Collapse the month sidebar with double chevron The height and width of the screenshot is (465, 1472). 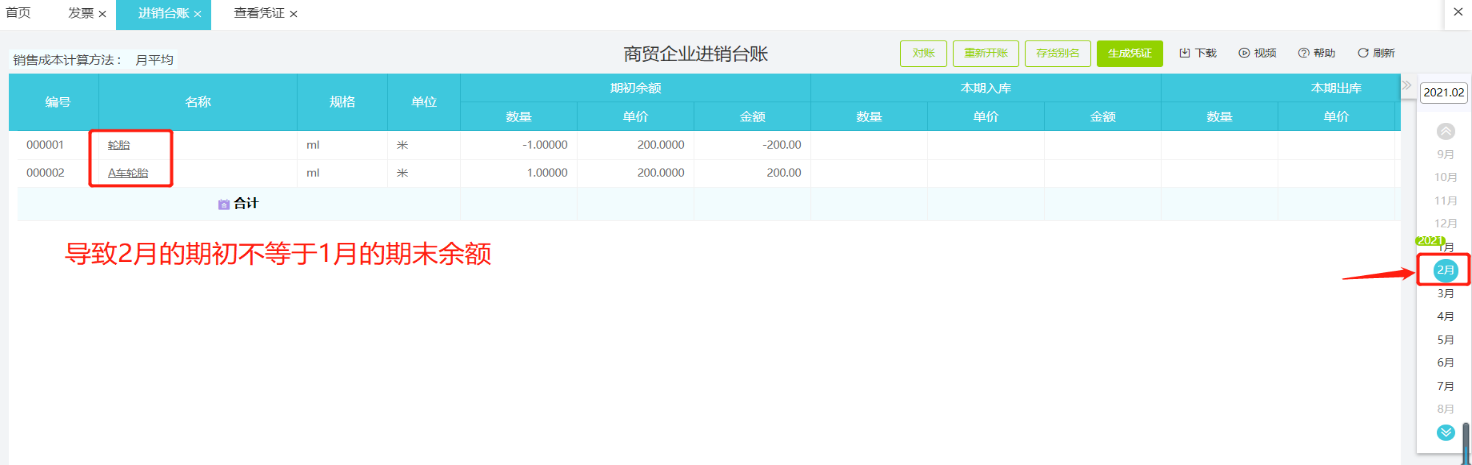pyautogui.click(x=1406, y=85)
